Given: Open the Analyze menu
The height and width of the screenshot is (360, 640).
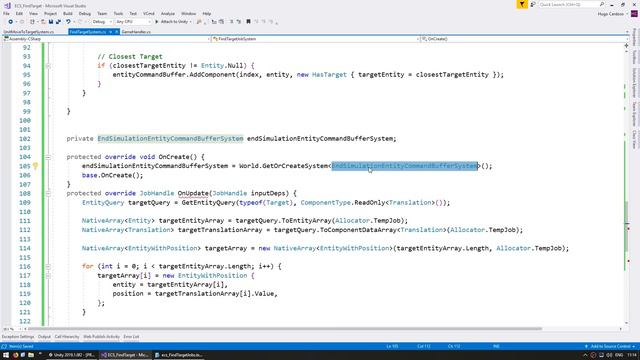Looking at the screenshot, I should (x=168, y=13).
